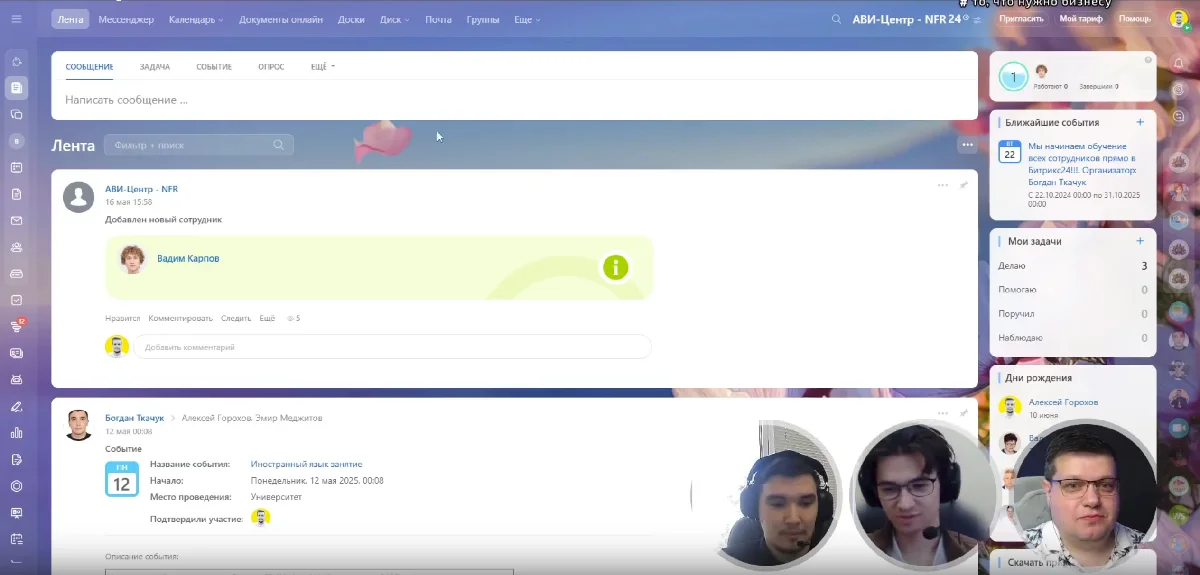The image size is (1200, 575).
Task: Select the ОПРОС tab in composer
Action: (271, 67)
